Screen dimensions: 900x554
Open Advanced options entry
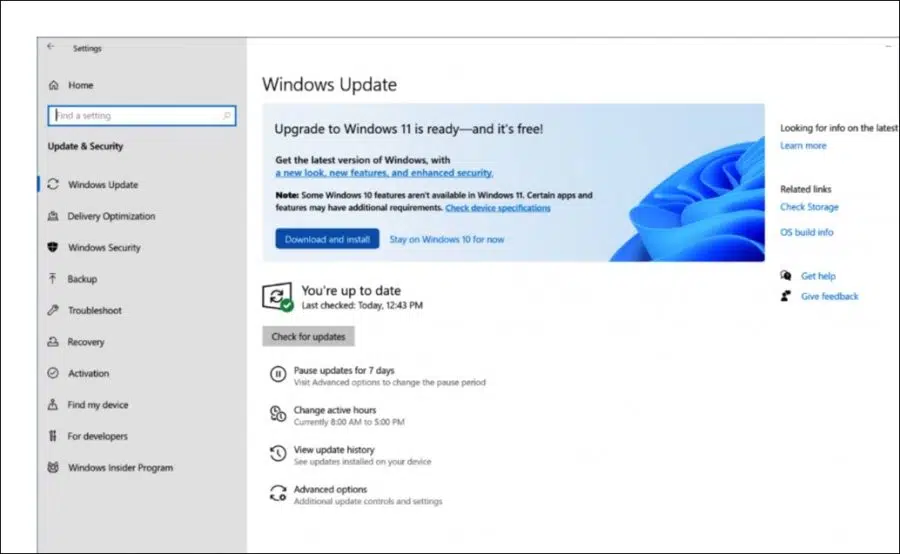point(330,489)
